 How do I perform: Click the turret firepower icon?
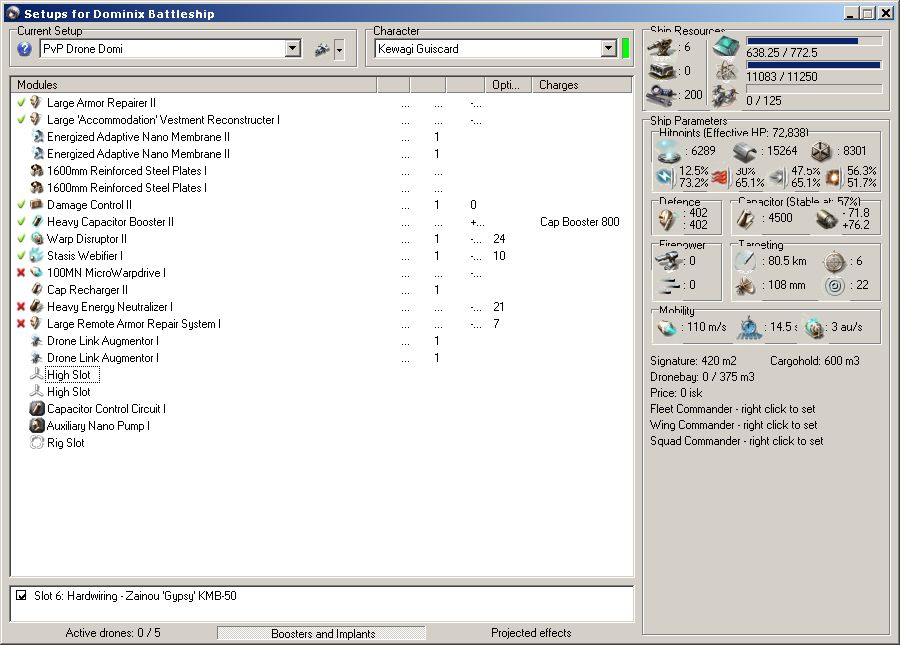668,261
